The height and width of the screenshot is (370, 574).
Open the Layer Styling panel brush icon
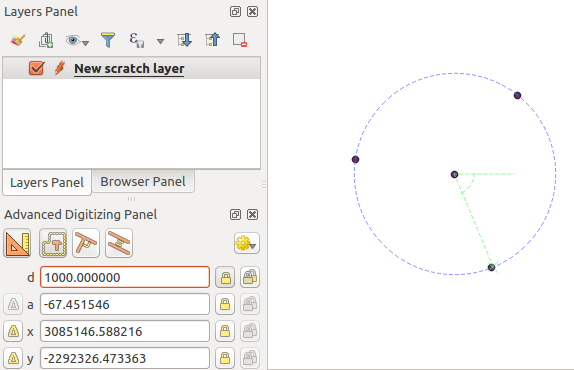[x=18, y=40]
